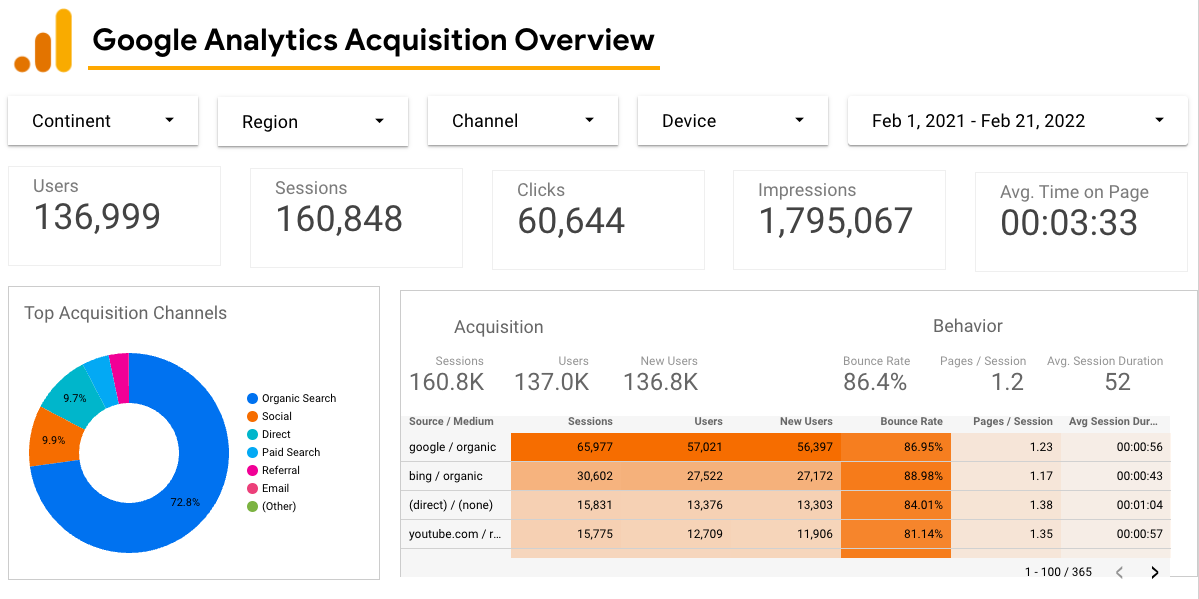Sort table by Pages / Session header

1012,422
